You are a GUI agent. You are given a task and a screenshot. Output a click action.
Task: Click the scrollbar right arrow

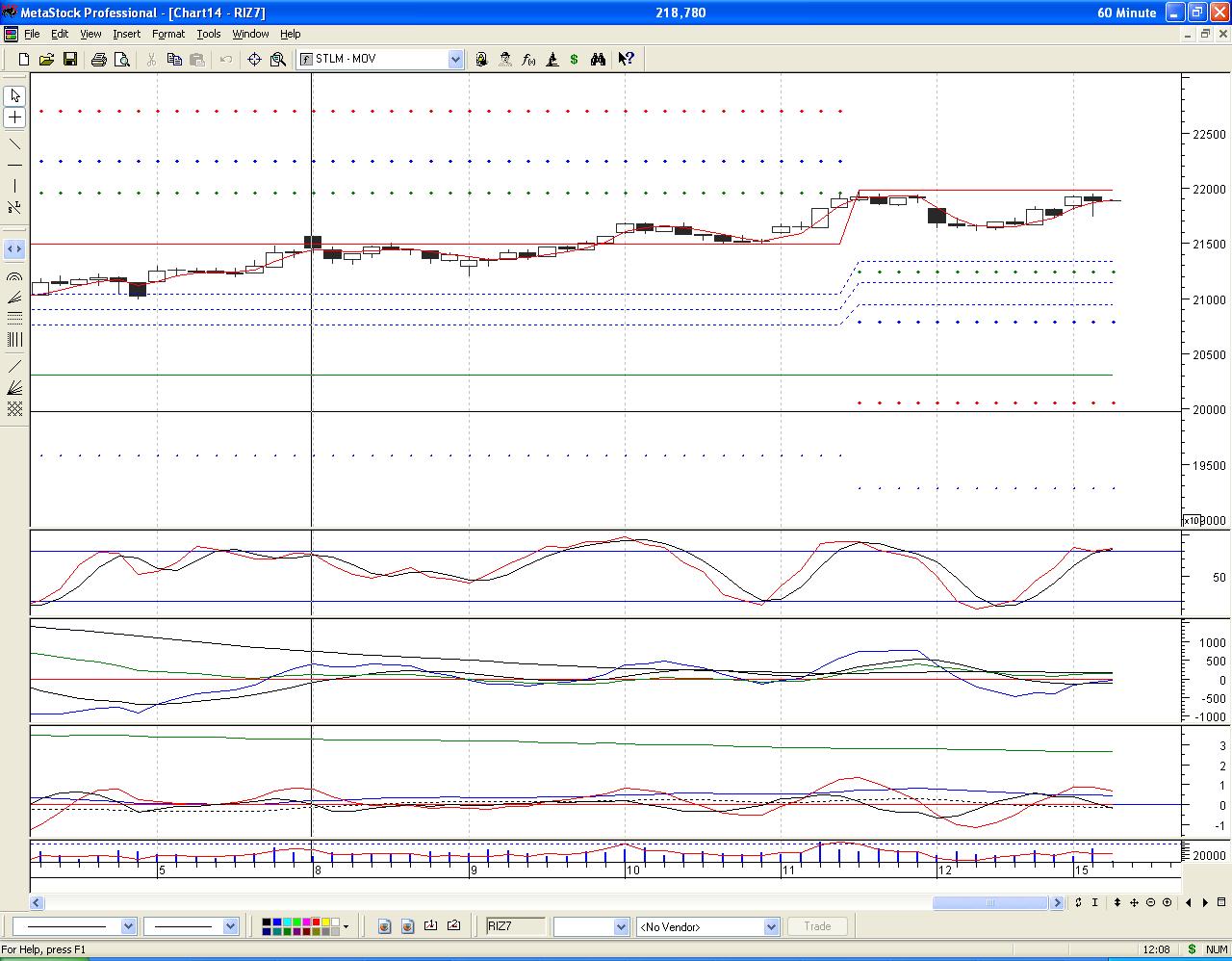(x=1057, y=902)
